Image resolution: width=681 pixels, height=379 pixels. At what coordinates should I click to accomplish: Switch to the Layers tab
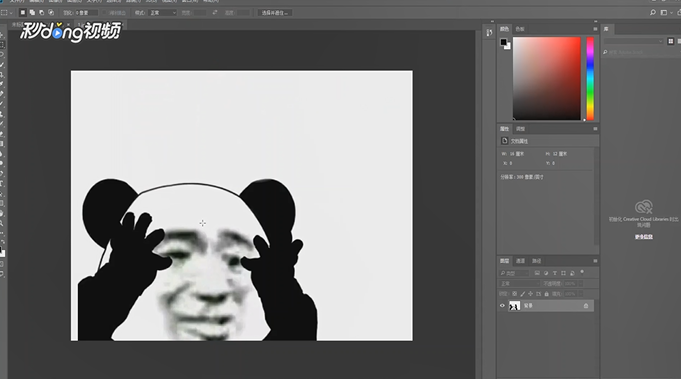[504, 261]
